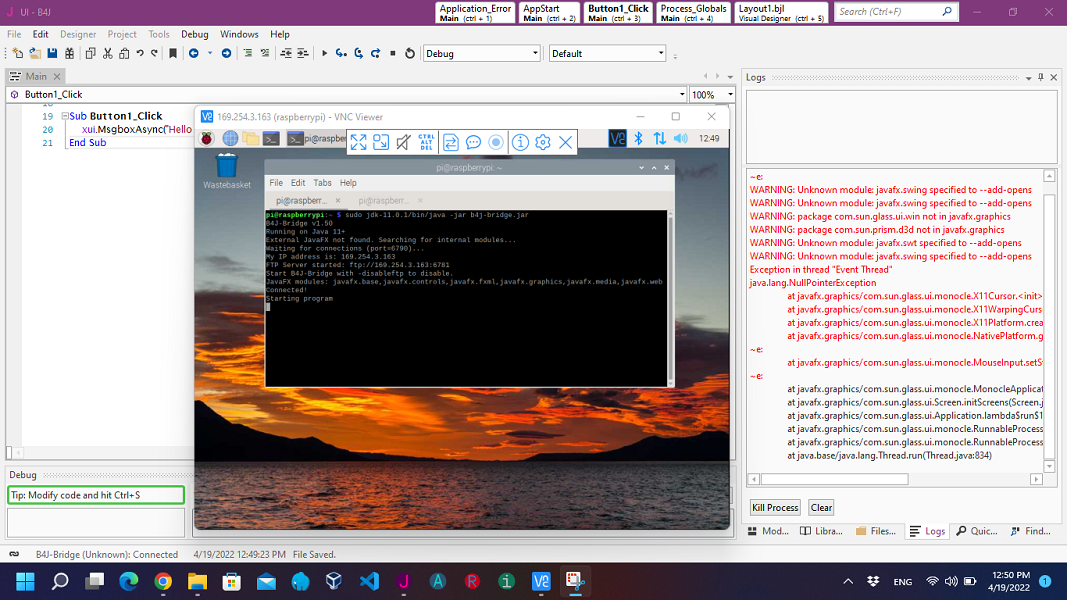1067x600 pixels.
Task: Open the Raspberry Pi start menu
Action: [208, 139]
